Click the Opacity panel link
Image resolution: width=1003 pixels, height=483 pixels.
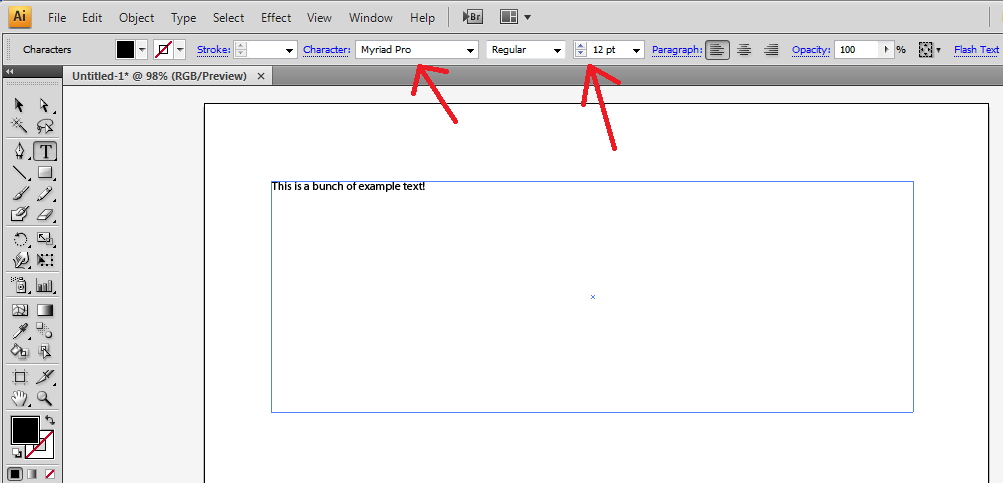click(811, 50)
